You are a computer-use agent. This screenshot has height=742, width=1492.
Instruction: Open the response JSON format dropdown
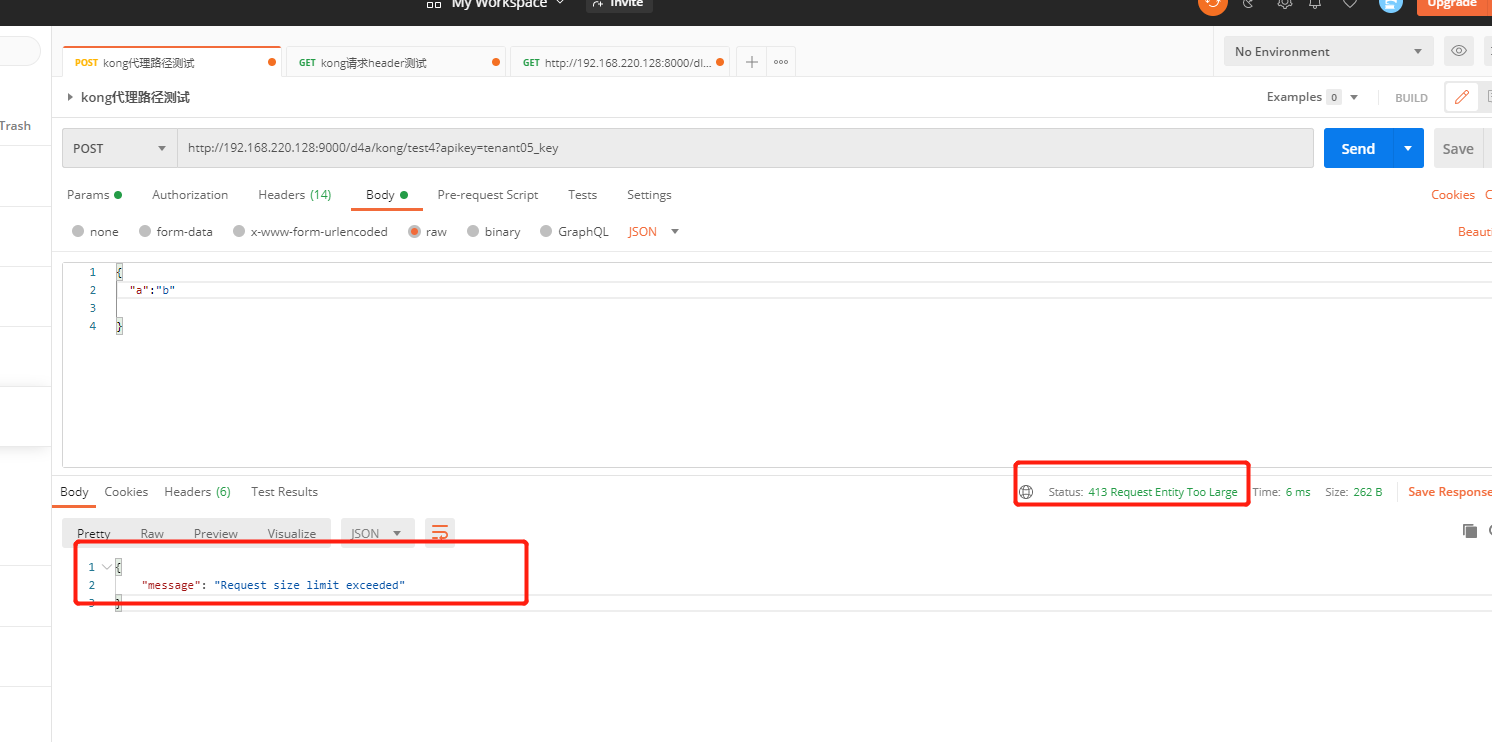coord(377,533)
